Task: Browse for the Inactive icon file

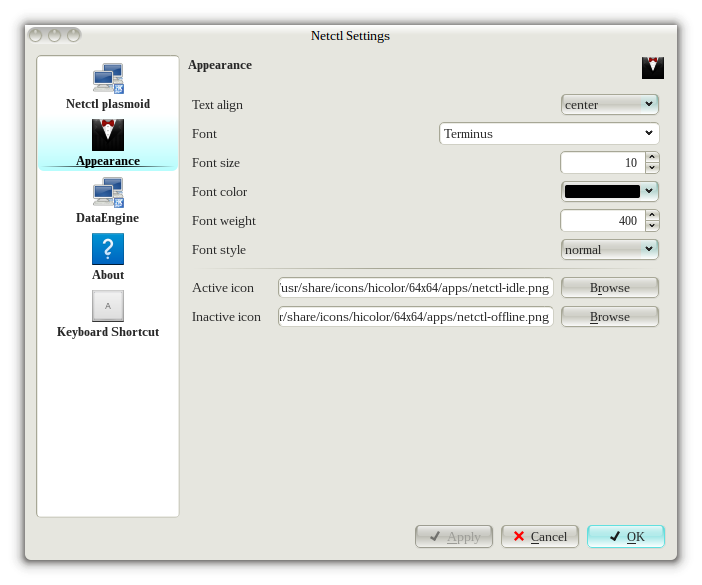Action: [x=609, y=317]
